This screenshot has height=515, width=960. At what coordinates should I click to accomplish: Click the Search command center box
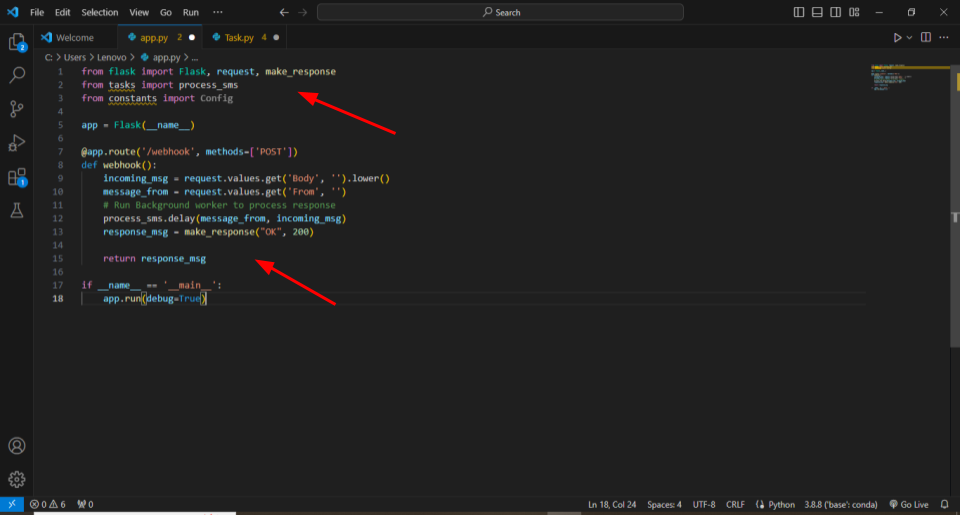[500, 12]
